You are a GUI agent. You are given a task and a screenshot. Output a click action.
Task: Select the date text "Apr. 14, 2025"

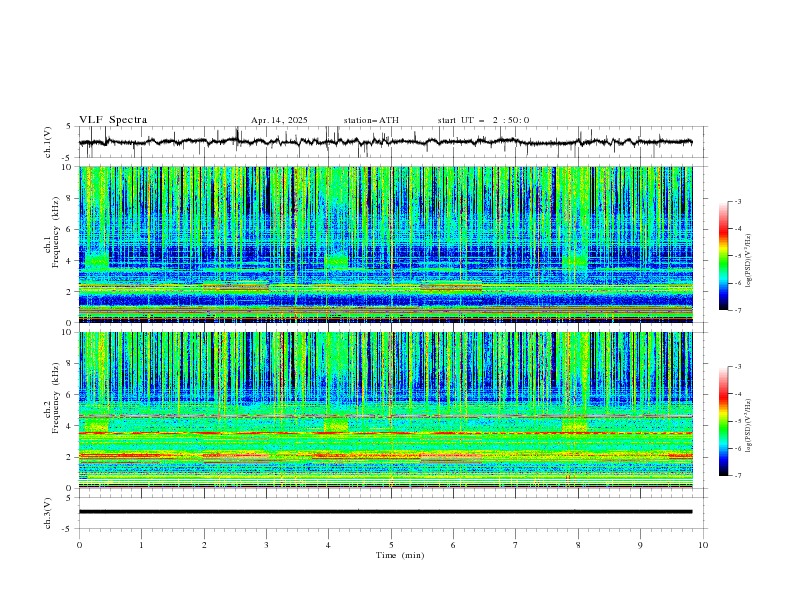click(x=279, y=120)
